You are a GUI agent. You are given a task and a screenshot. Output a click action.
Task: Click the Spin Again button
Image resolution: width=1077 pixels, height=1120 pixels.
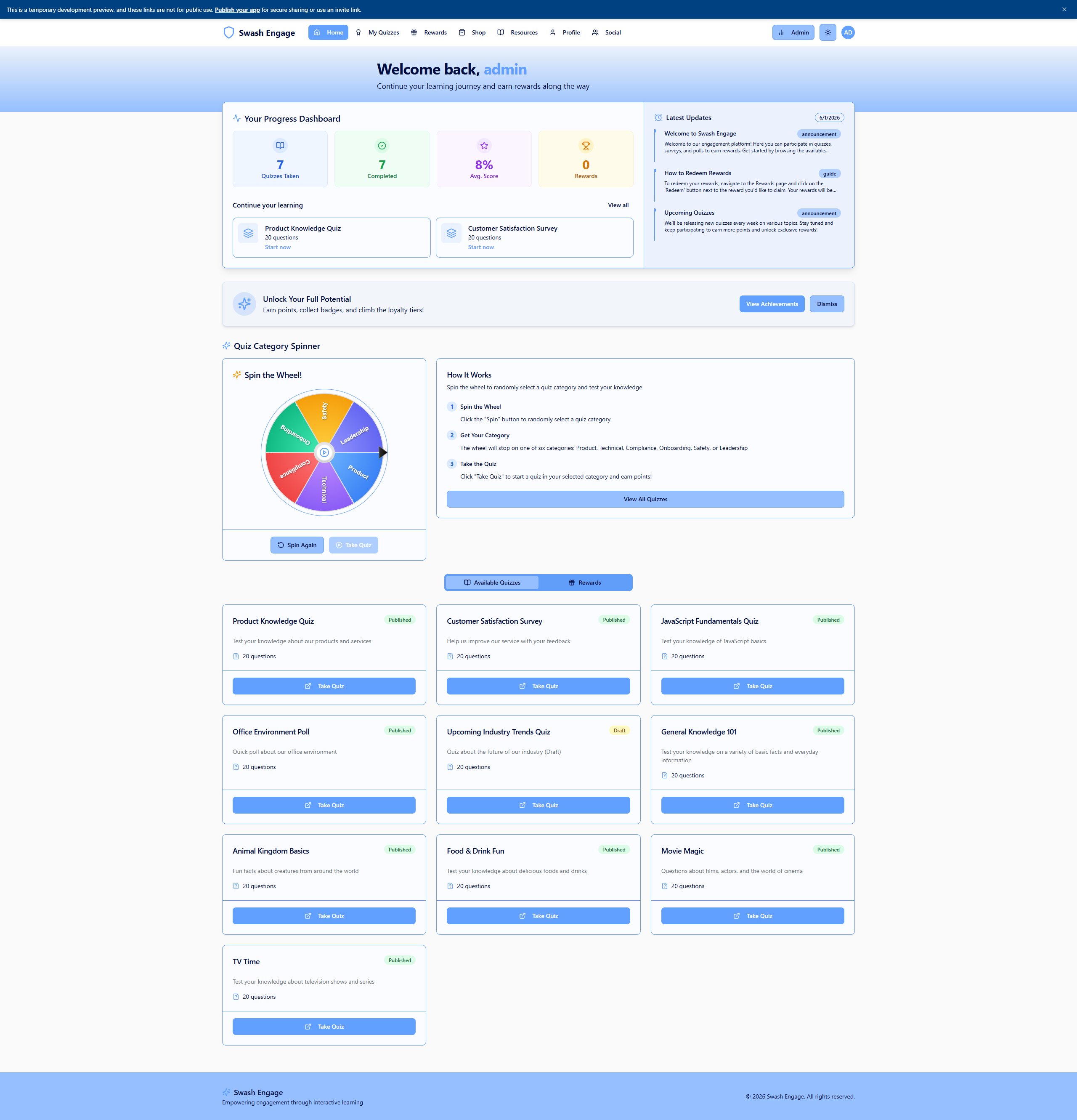pyautogui.click(x=297, y=545)
